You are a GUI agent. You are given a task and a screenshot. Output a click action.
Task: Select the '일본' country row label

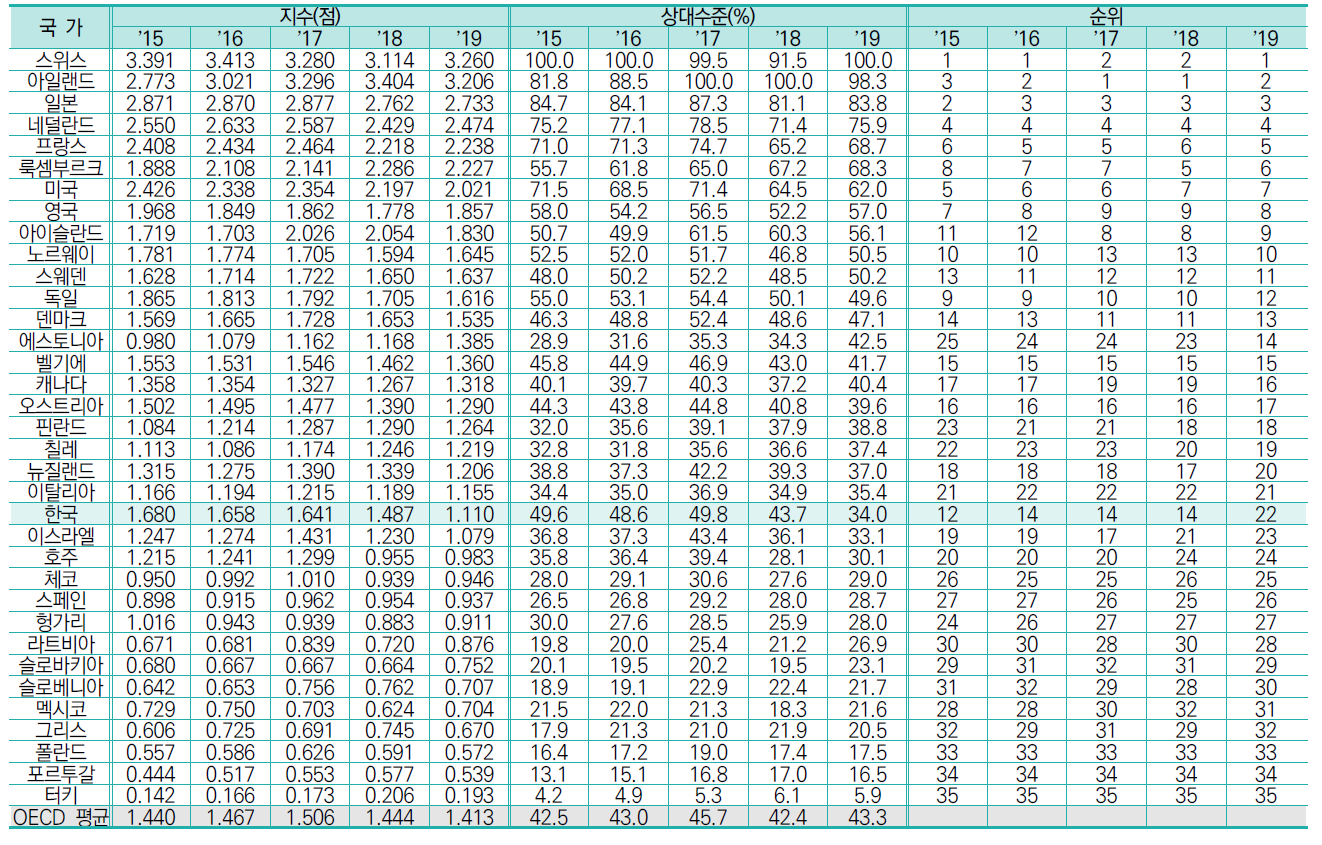click(x=61, y=103)
